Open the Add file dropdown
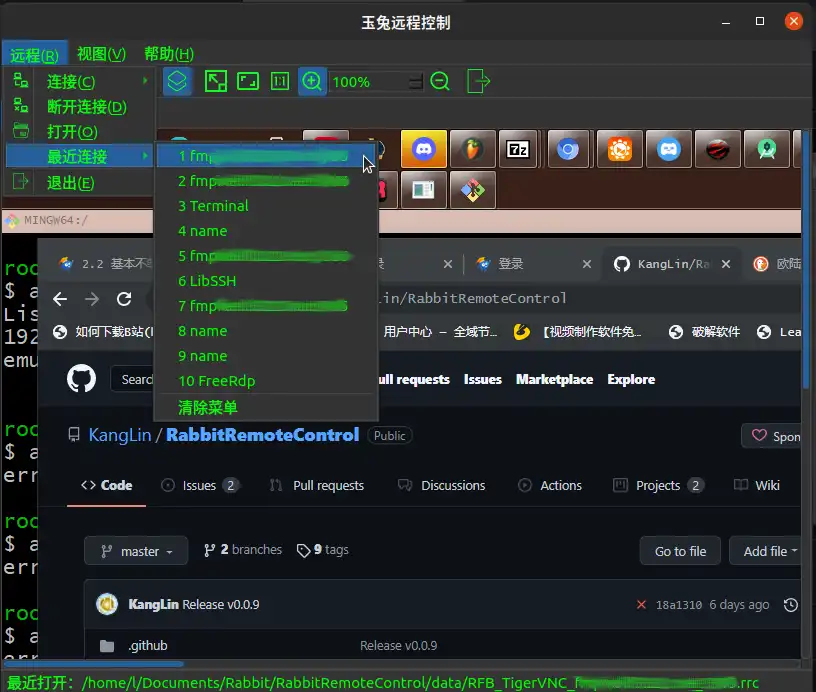 tap(766, 550)
